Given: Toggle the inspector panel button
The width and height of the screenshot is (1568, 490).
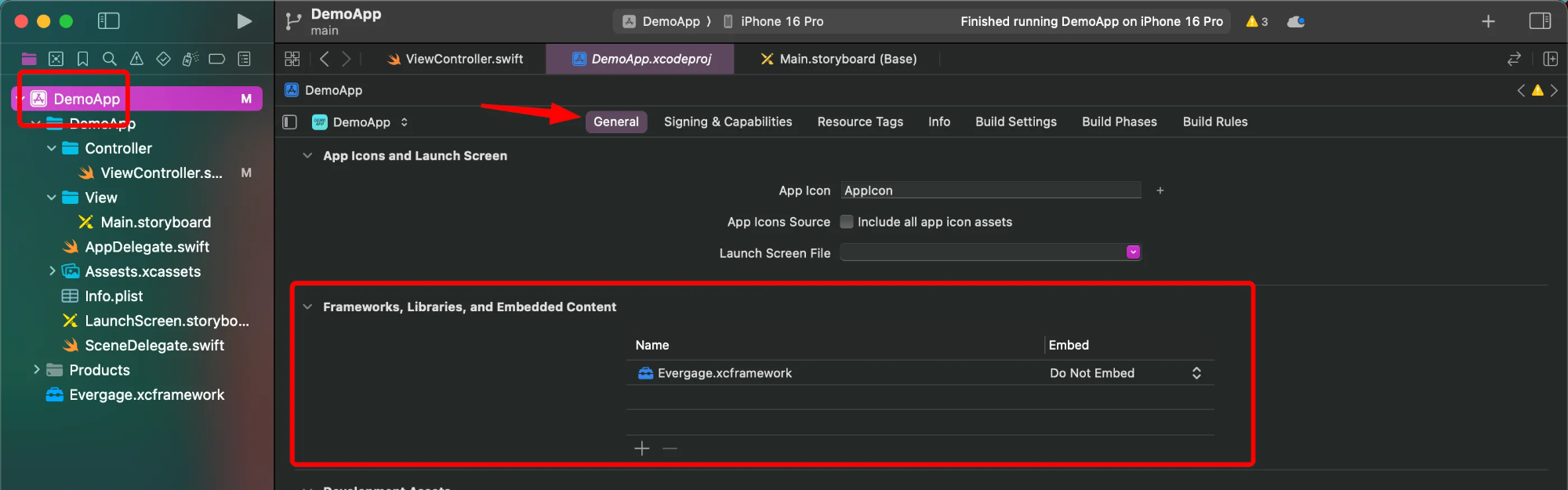Looking at the screenshot, I should [x=1540, y=21].
